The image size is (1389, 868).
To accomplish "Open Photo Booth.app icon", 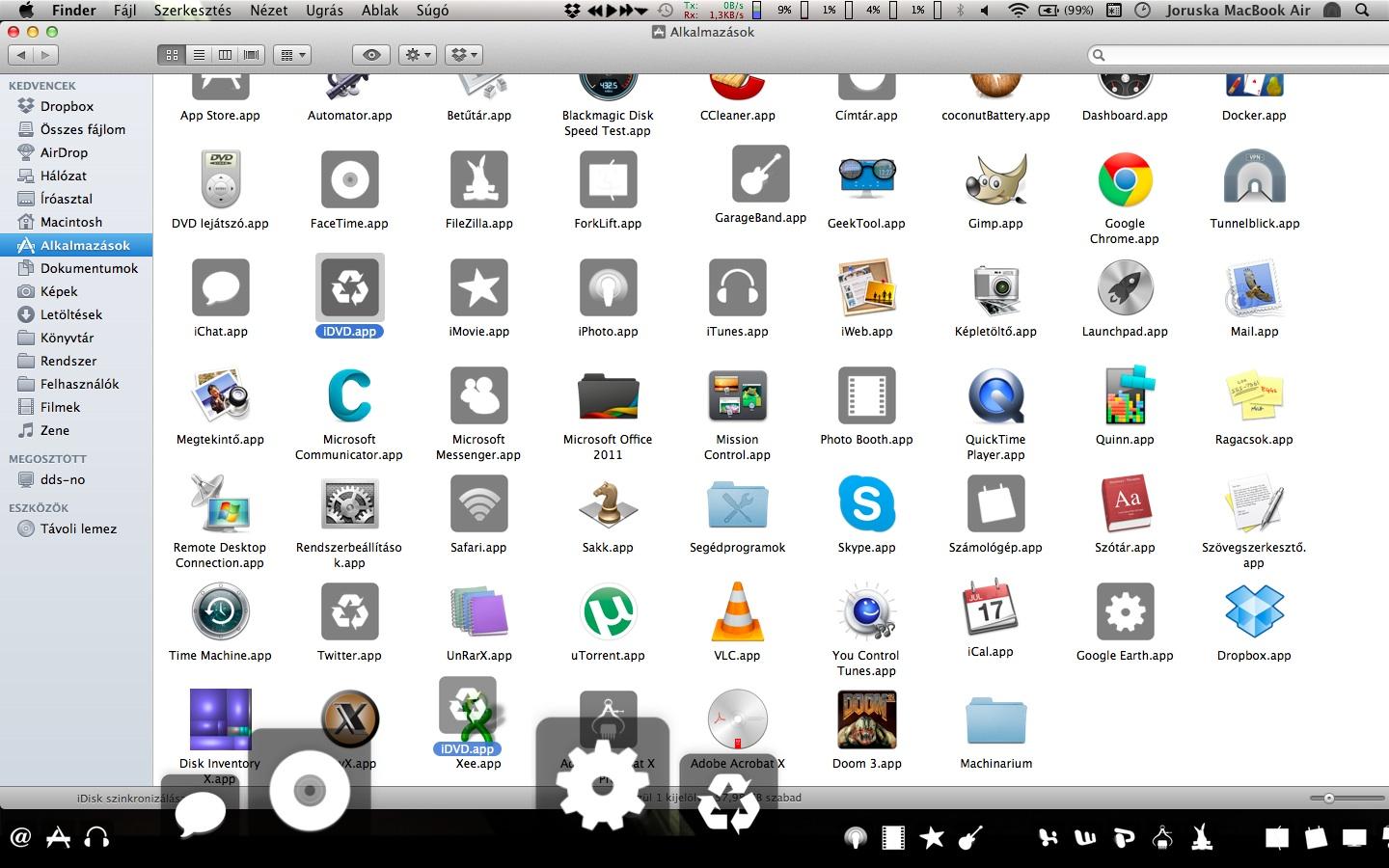I will tap(866, 395).
